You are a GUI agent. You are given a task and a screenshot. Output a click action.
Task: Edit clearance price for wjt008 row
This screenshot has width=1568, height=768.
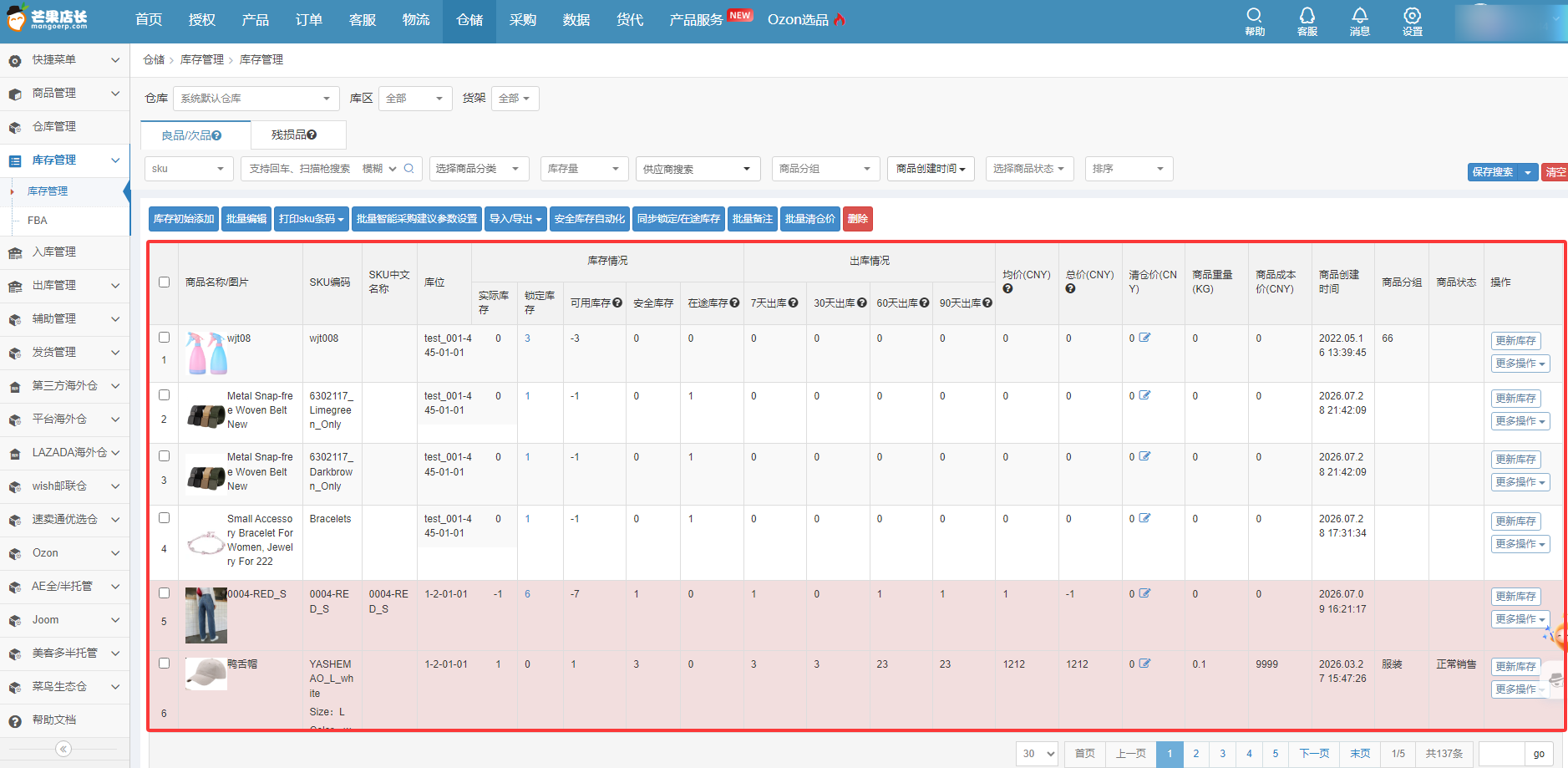tap(1145, 338)
